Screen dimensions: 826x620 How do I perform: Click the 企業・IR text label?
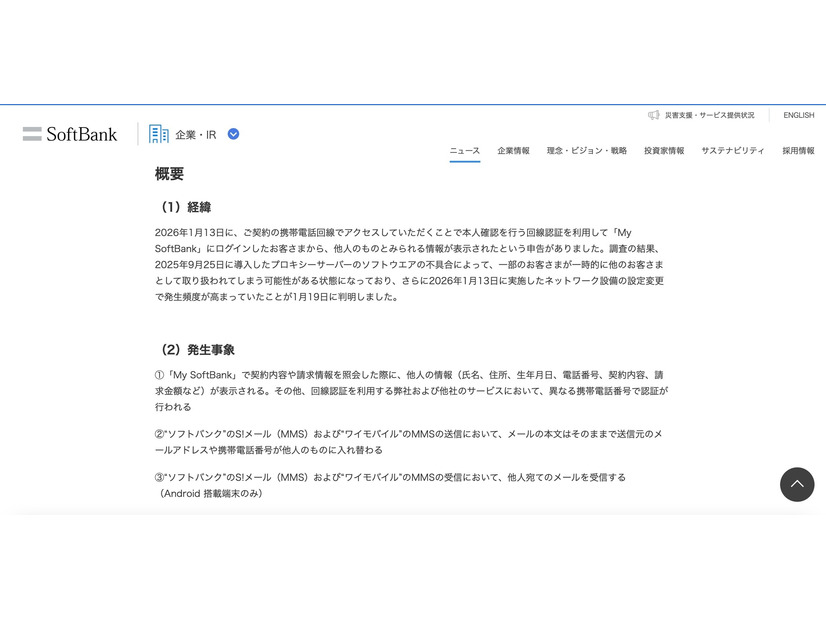click(195, 133)
